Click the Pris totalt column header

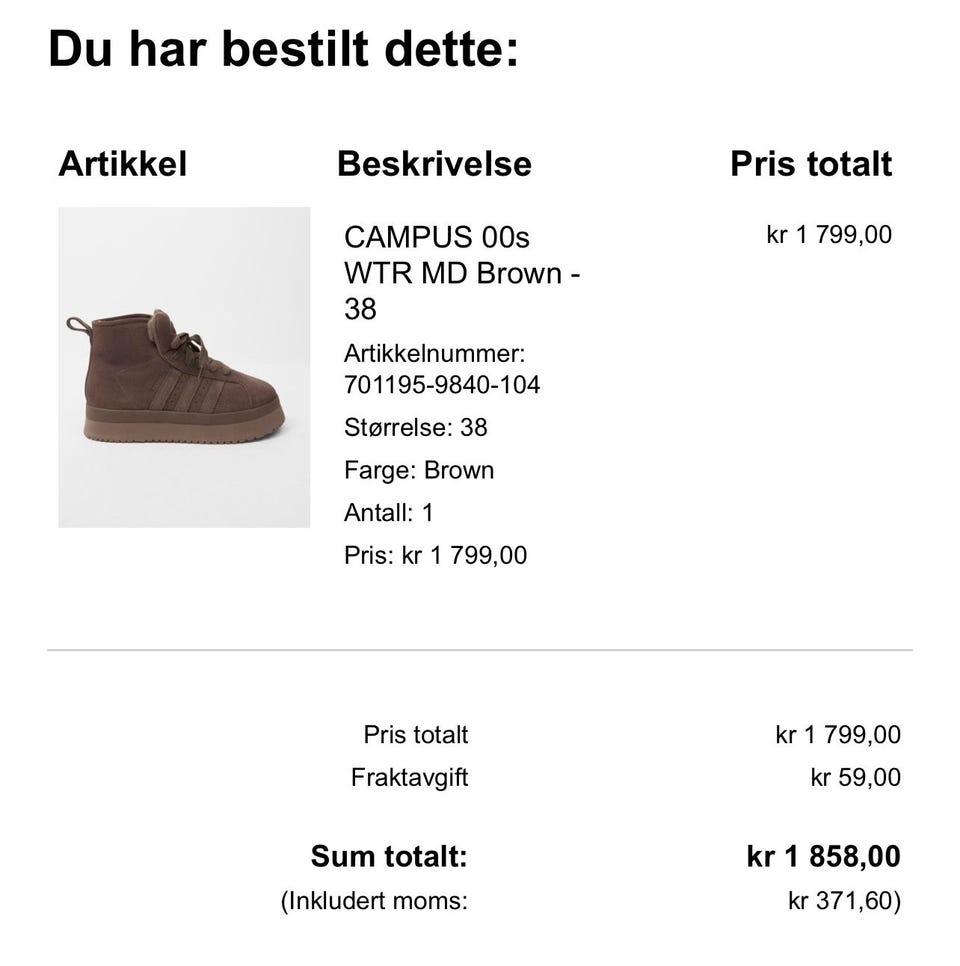pos(811,164)
